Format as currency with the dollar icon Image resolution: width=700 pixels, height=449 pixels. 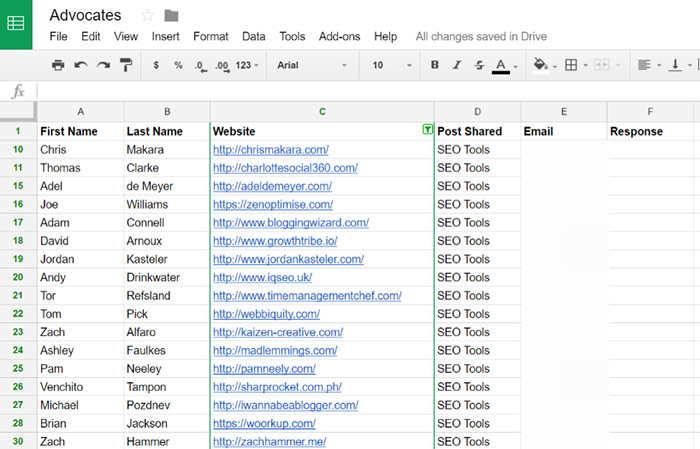[x=156, y=65]
